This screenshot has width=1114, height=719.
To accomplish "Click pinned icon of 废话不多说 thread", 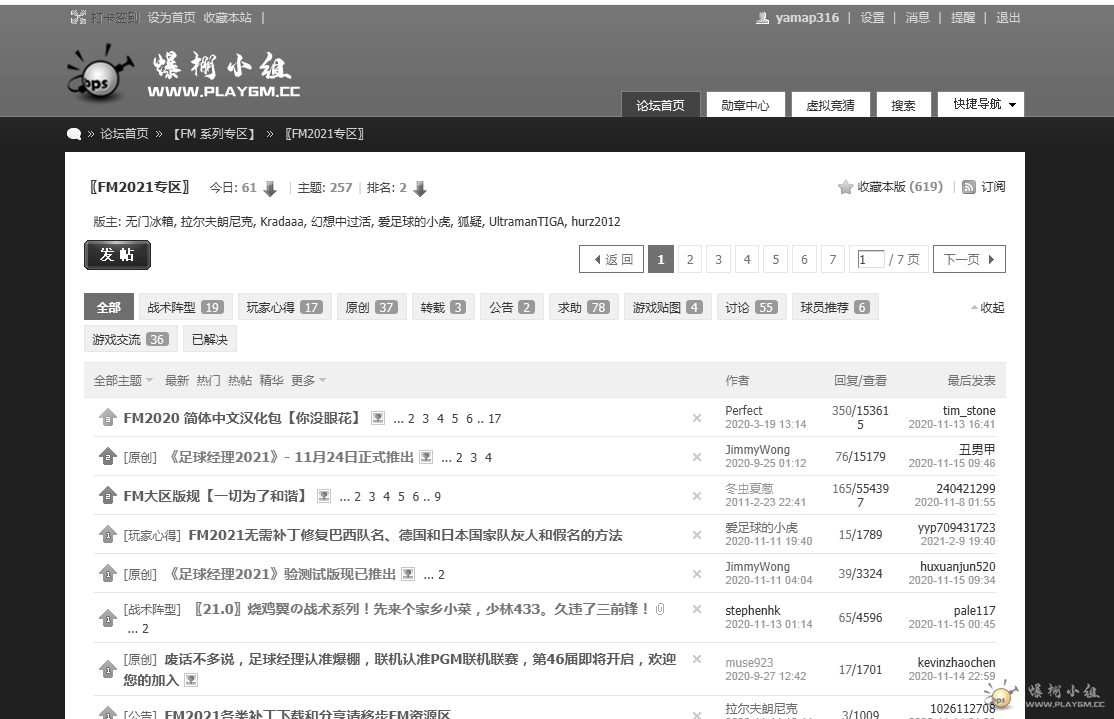I will click(x=107, y=669).
